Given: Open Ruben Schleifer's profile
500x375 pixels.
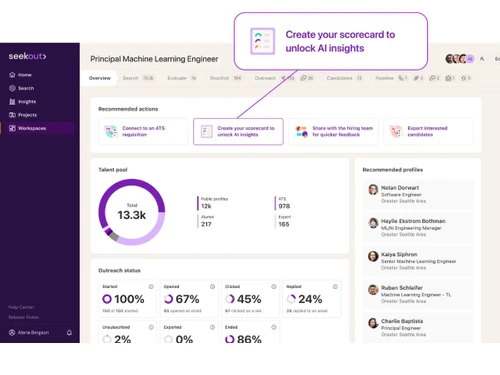Looking at the screenshot, I should point(418,294).
